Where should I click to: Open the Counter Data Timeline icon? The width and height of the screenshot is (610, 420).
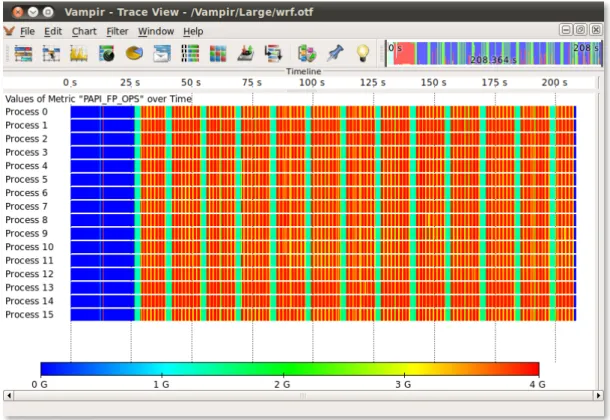point(79,53)
